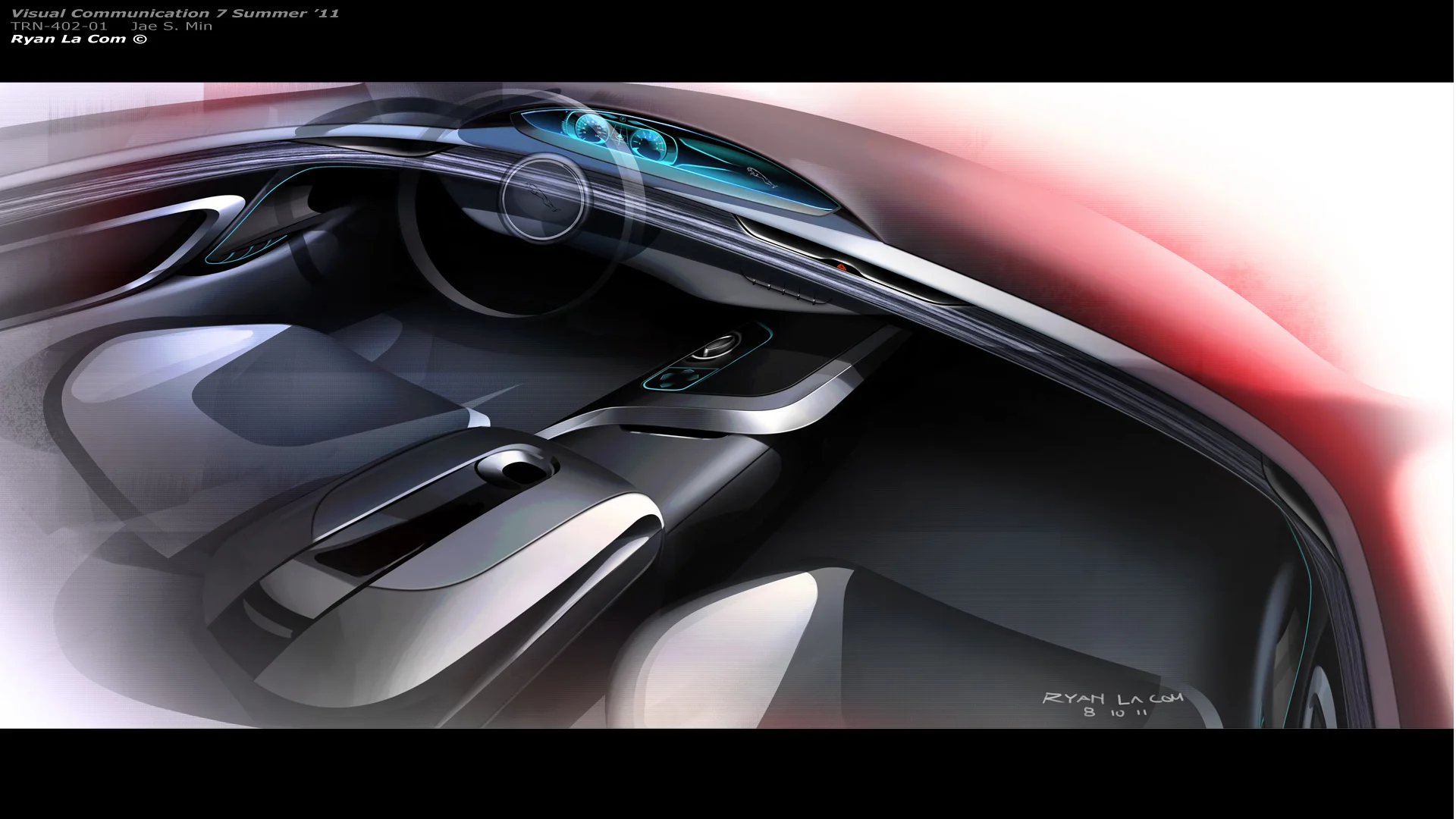Click the 'TRN-402-01' course code text
This screenshot has height=819, width=1456.
(x=59, y=26)
